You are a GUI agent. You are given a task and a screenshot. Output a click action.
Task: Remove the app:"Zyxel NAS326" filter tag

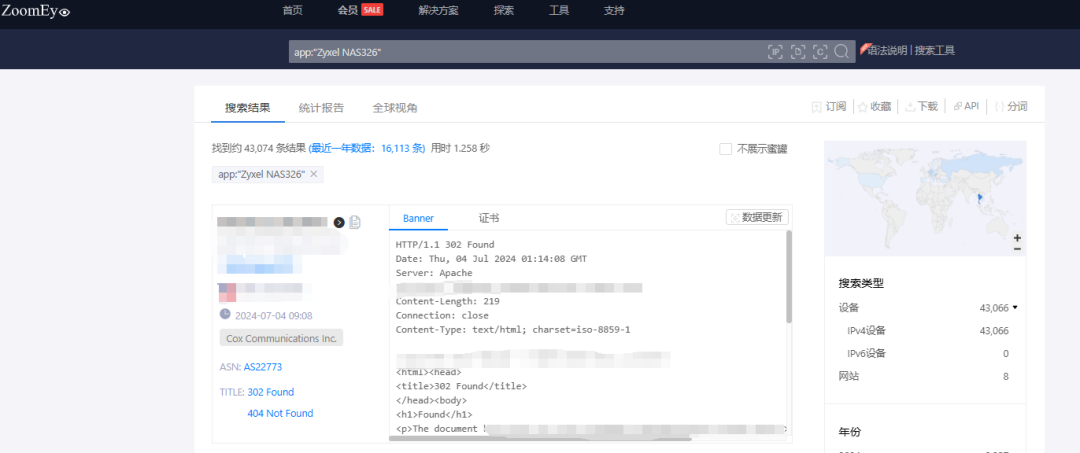pos(313,174)
